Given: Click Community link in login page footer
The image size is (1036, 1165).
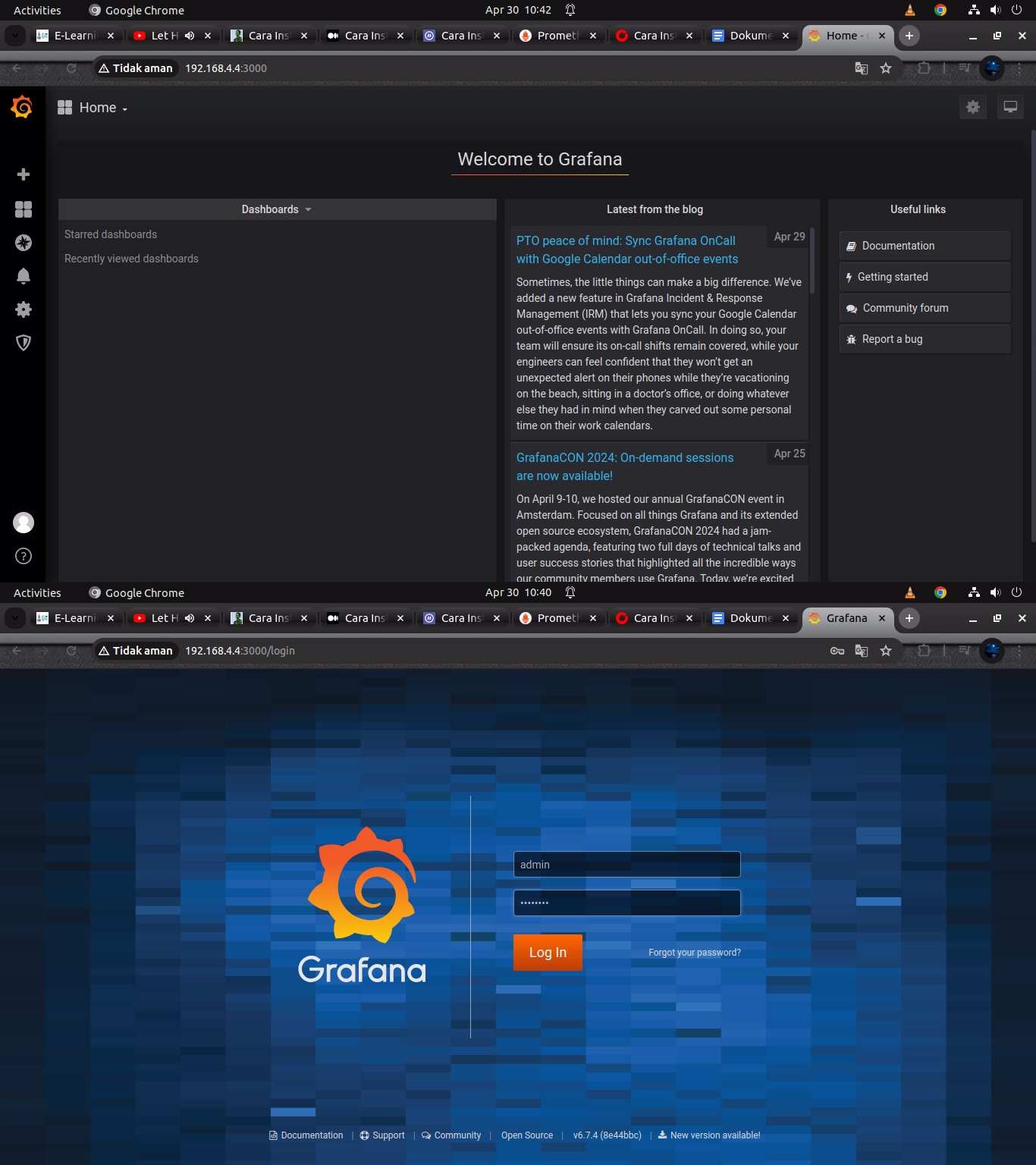Looking at the screenshot, I should [x=451, y=1135].
